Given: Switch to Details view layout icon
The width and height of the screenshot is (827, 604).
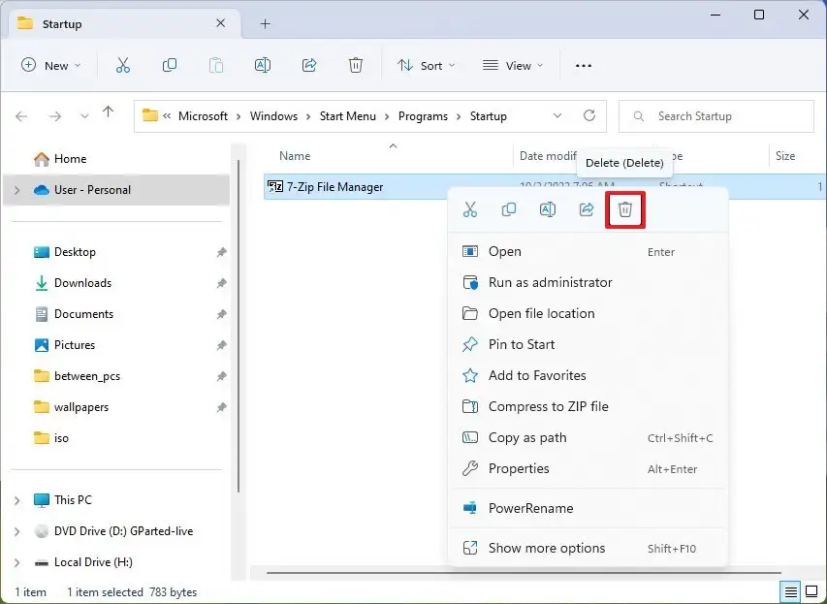Looking at the screenshot, I should click(x=791, y=592).
